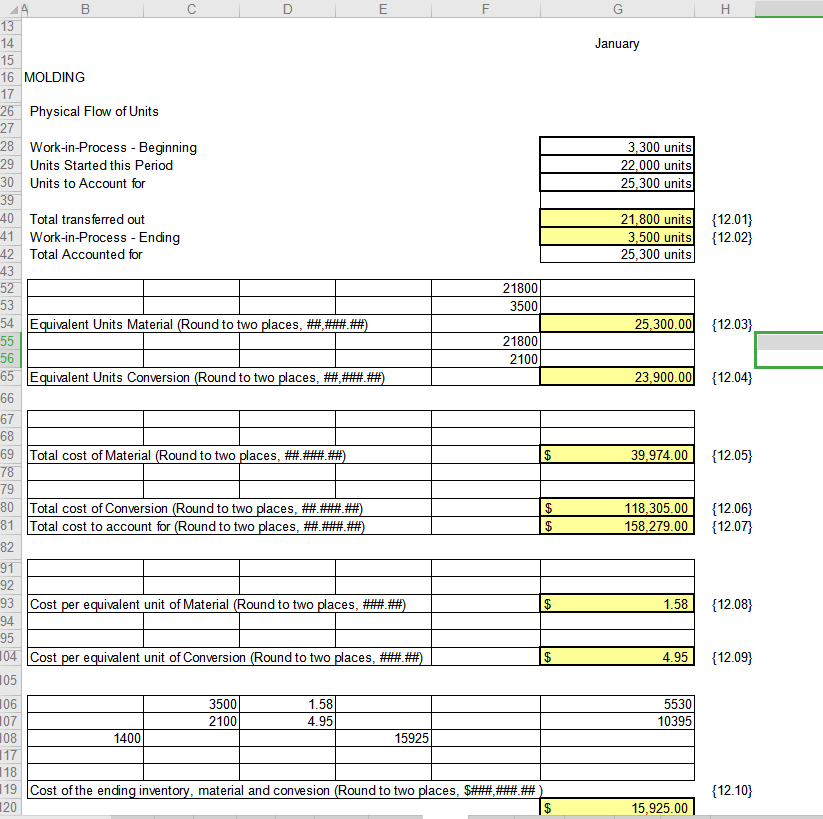Select the '23,900.00' yellow cell
The width and height of the screenshot is (823, 819).
617,377
